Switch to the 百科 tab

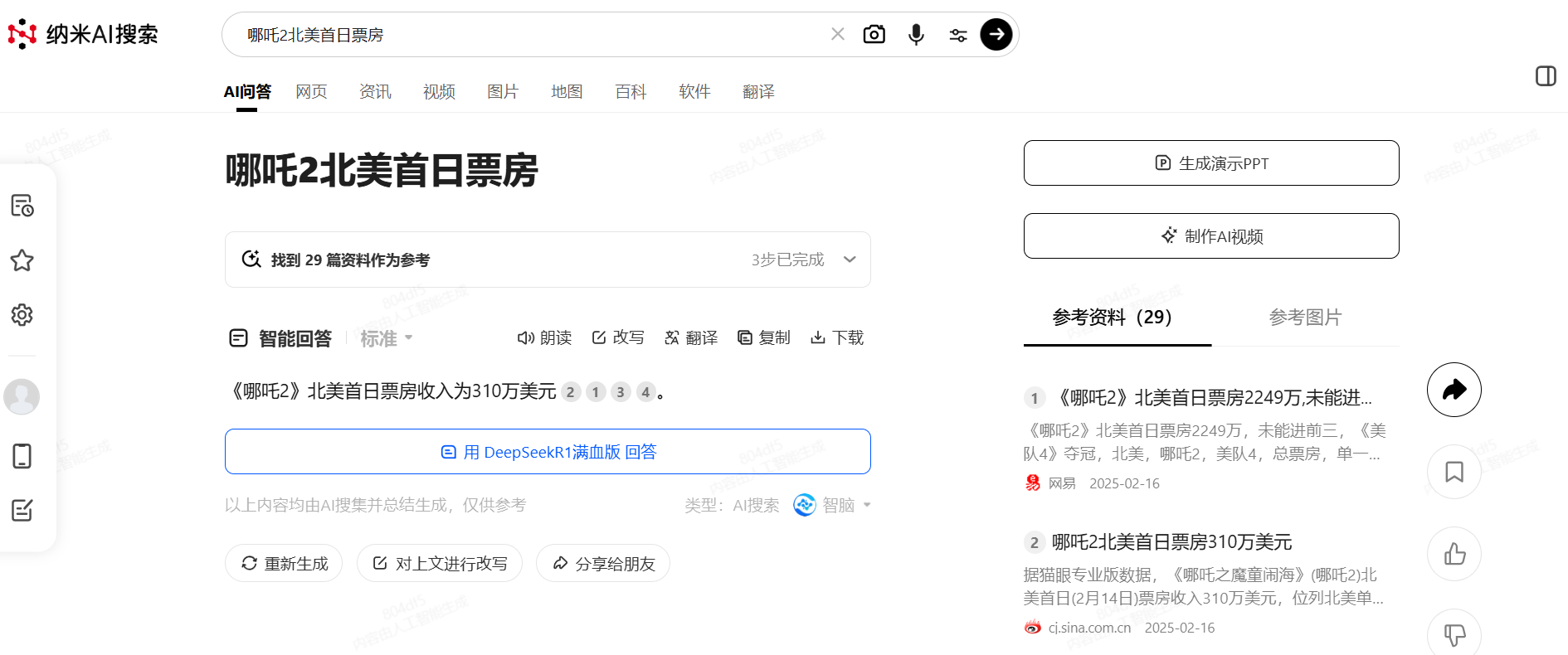pyautogui.click(x=631, y=91)
